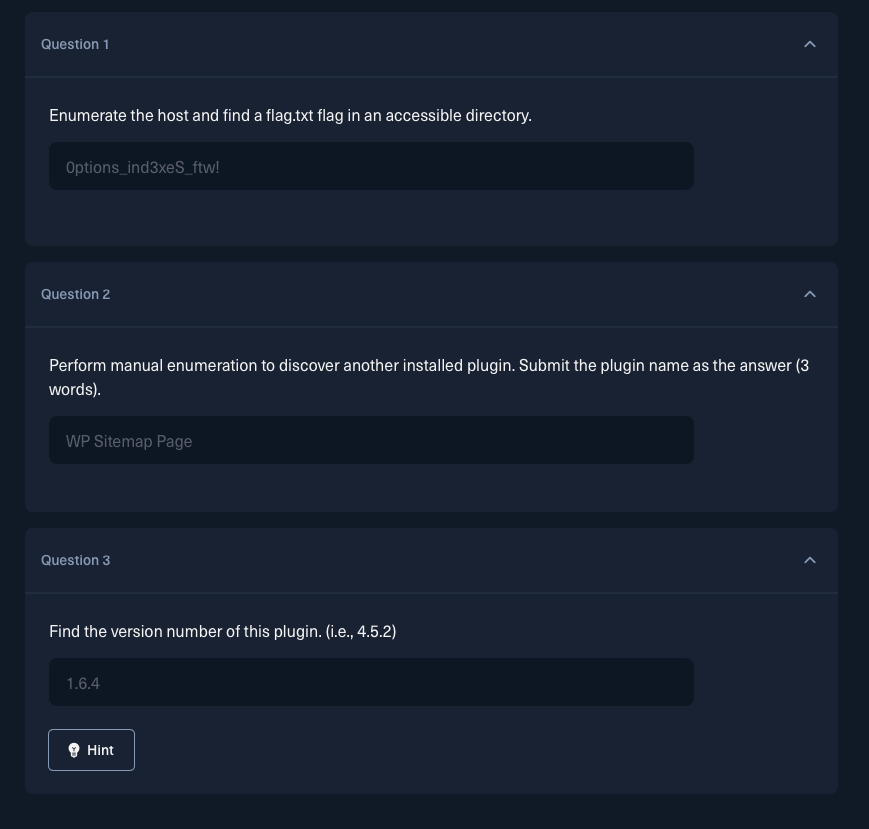Click the "0ptions_ind3xeS_ftw!" placeholder text

[142, 167]
